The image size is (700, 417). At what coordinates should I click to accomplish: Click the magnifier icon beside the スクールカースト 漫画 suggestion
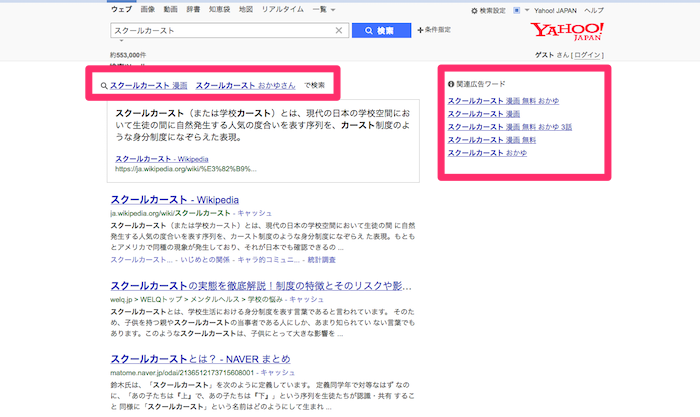[104, 87]
